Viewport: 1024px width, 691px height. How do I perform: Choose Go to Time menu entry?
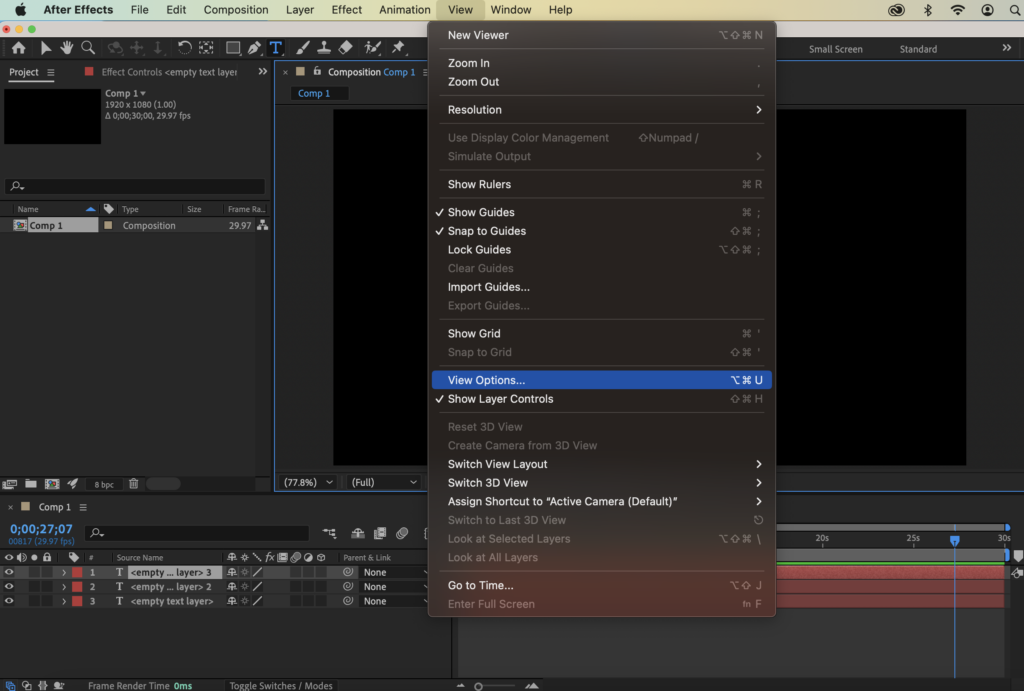point(601,585)
